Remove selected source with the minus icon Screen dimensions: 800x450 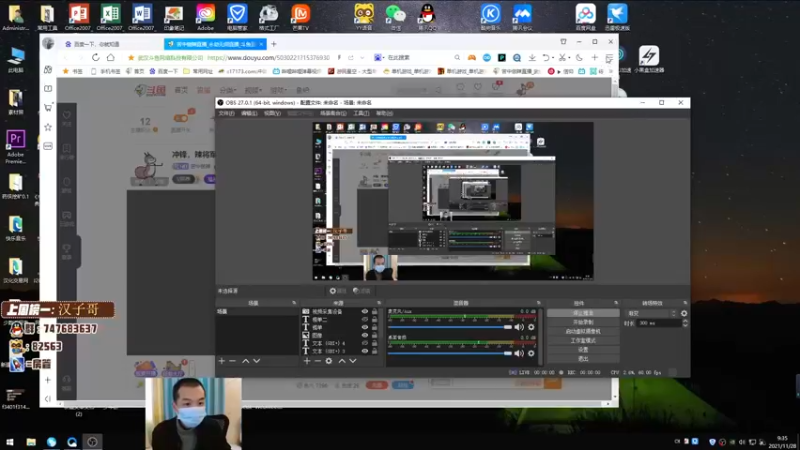pyautogui.click(x=317, y=361)
